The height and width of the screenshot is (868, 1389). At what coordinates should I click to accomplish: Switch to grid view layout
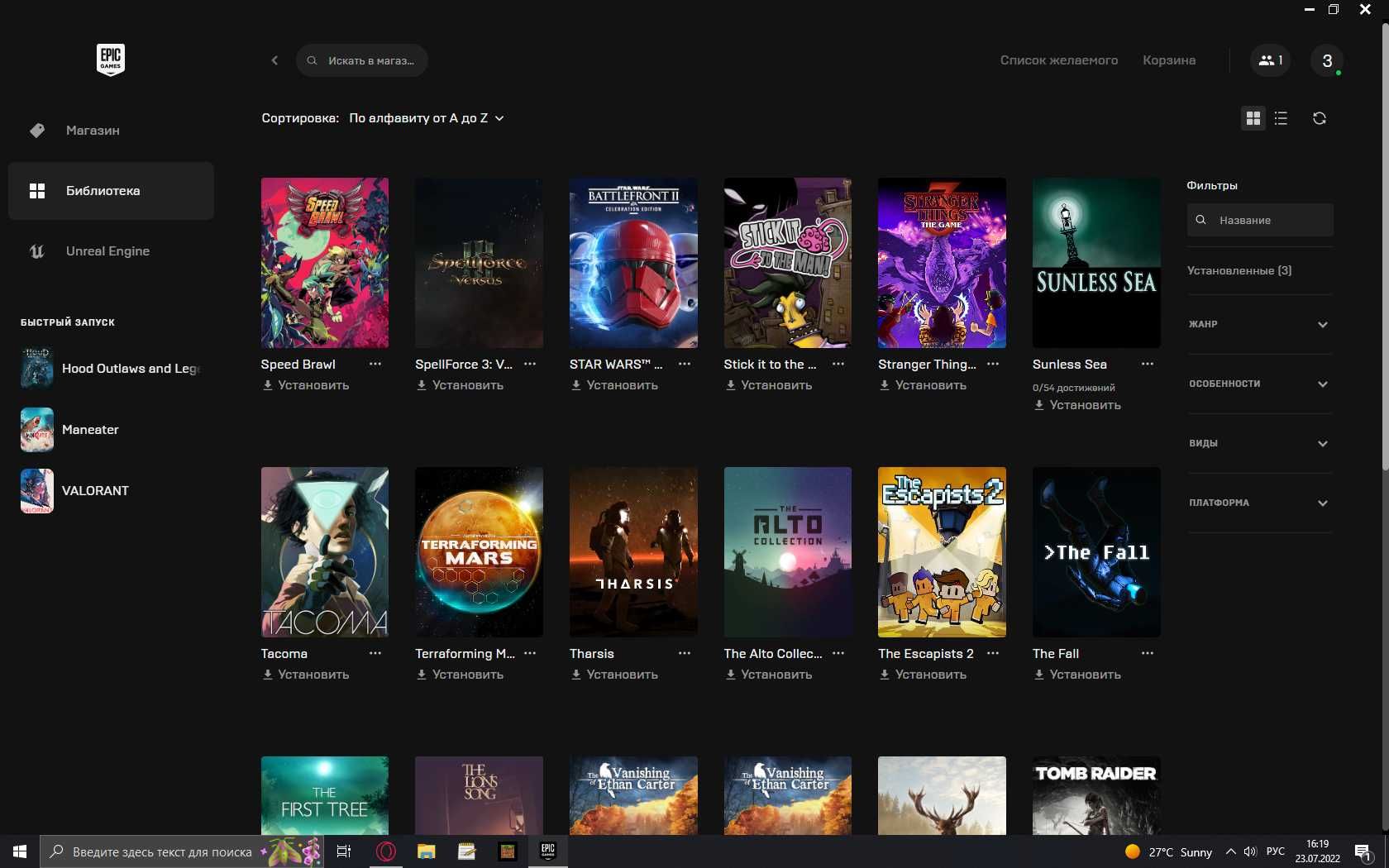(x=1253, y=118)
